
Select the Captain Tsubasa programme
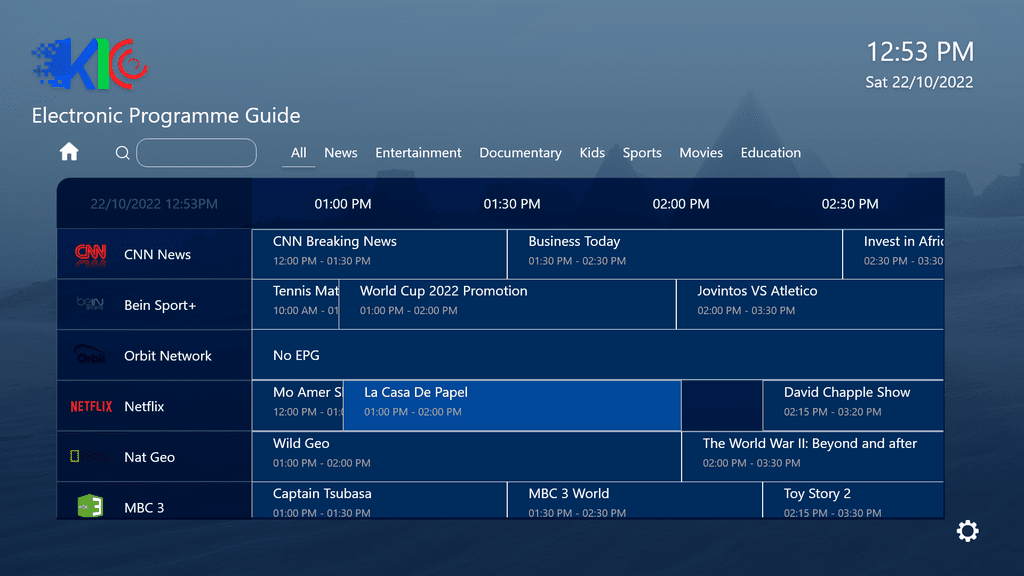379,501
